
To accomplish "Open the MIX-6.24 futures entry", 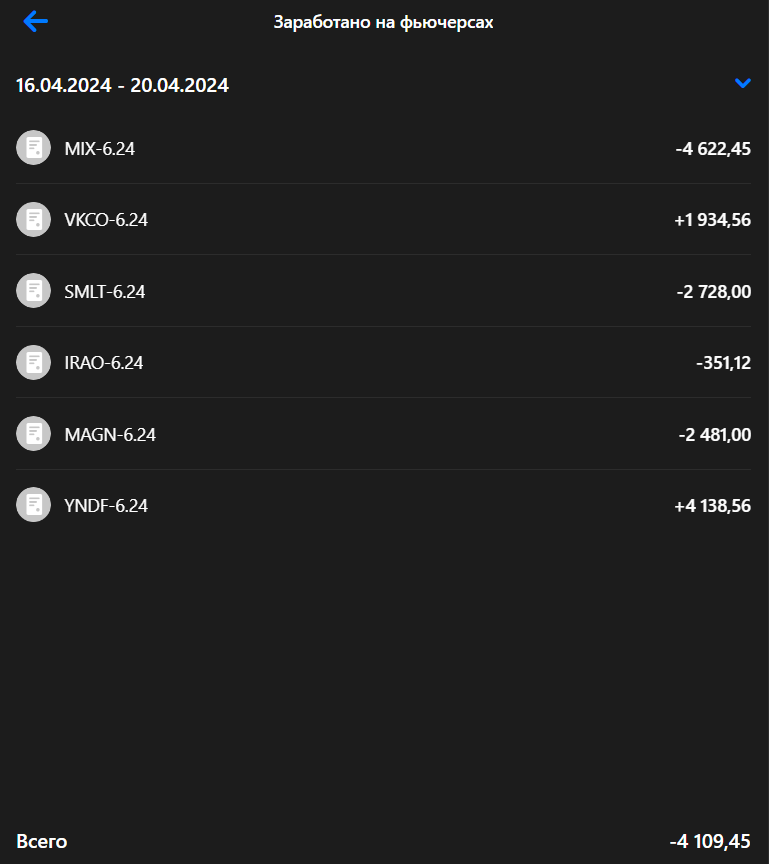I will tap(383, 148).
